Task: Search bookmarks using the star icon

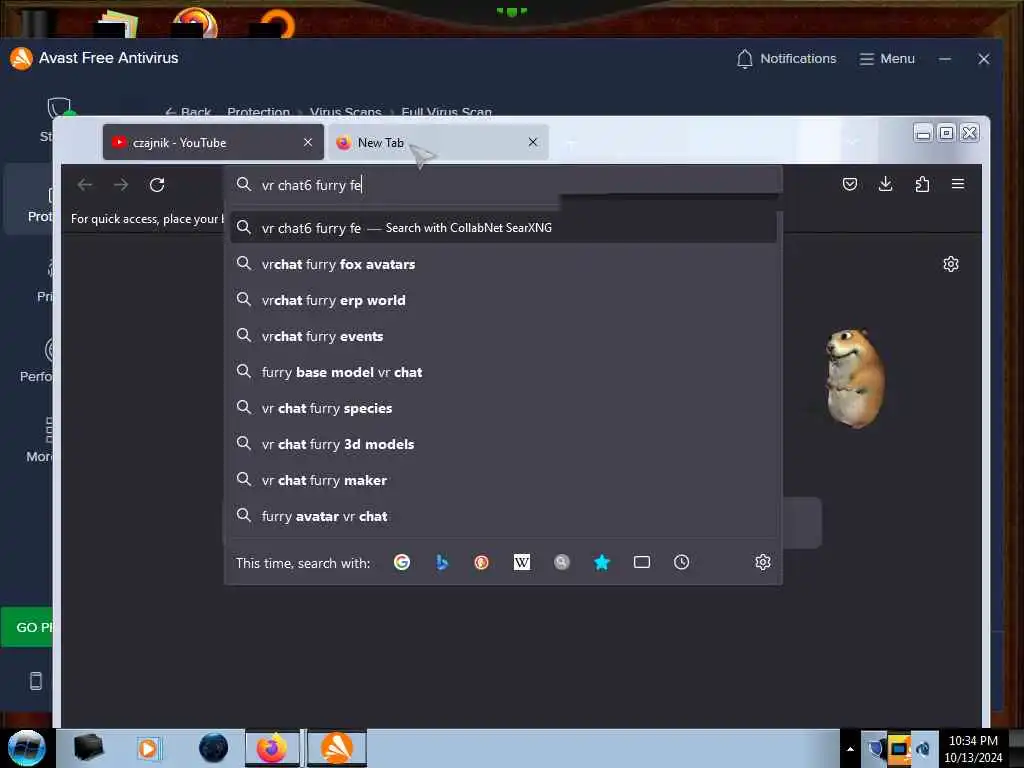Action: point(601,562)
